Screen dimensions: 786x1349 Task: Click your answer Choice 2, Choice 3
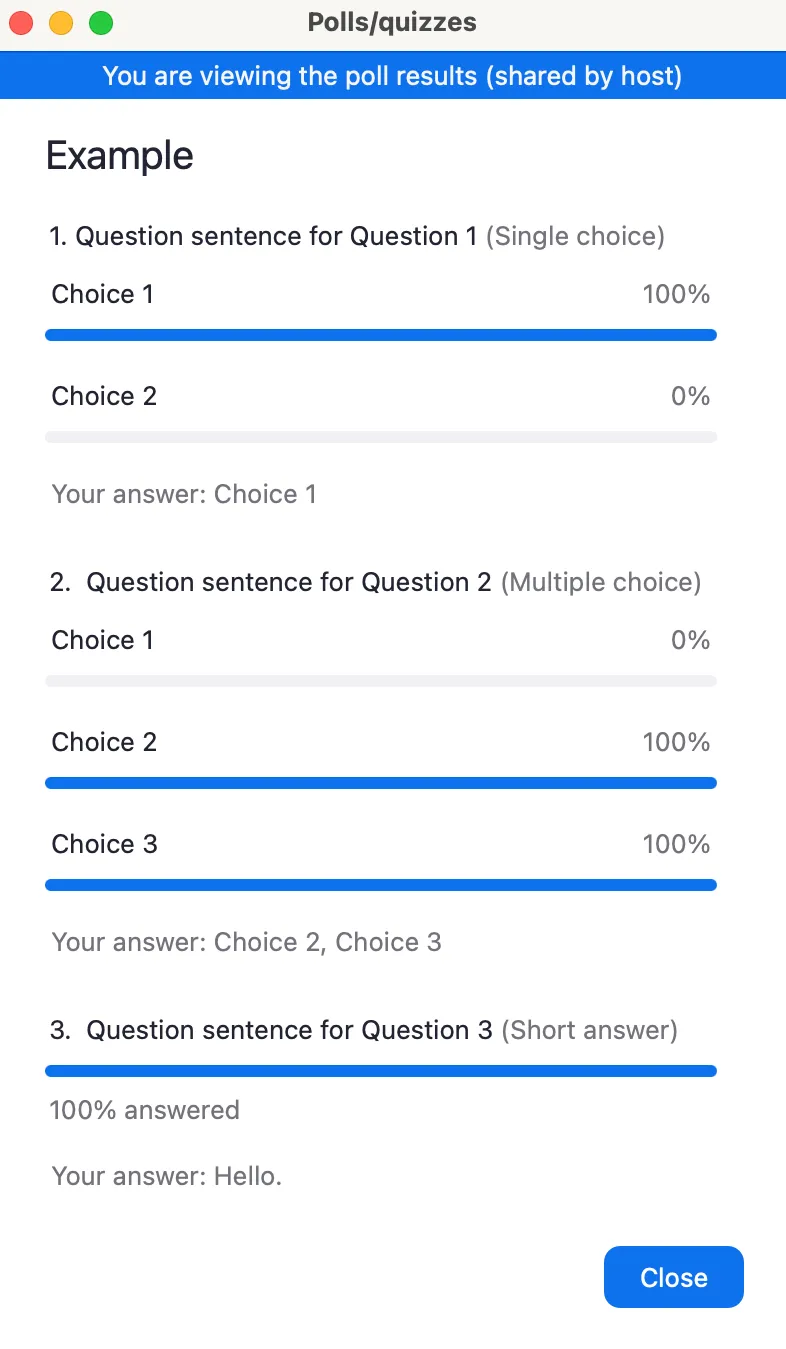click(246, 941)
